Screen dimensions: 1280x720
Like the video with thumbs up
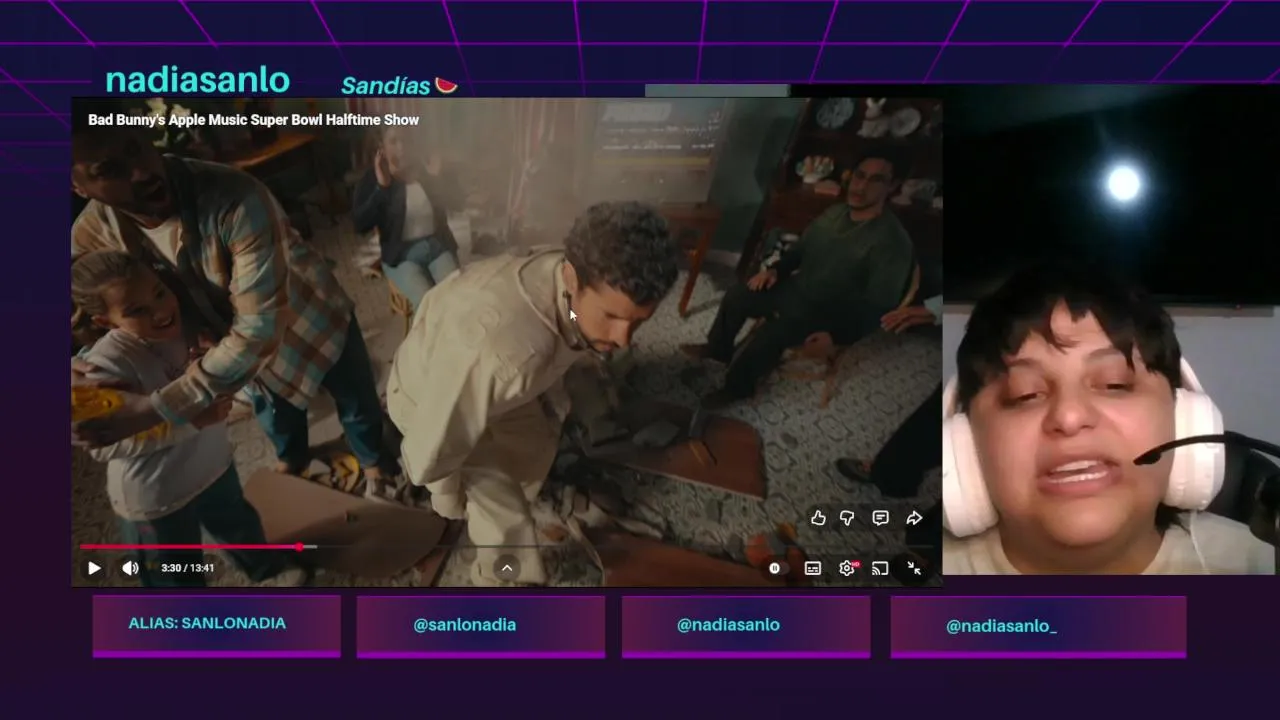(818, 518)
